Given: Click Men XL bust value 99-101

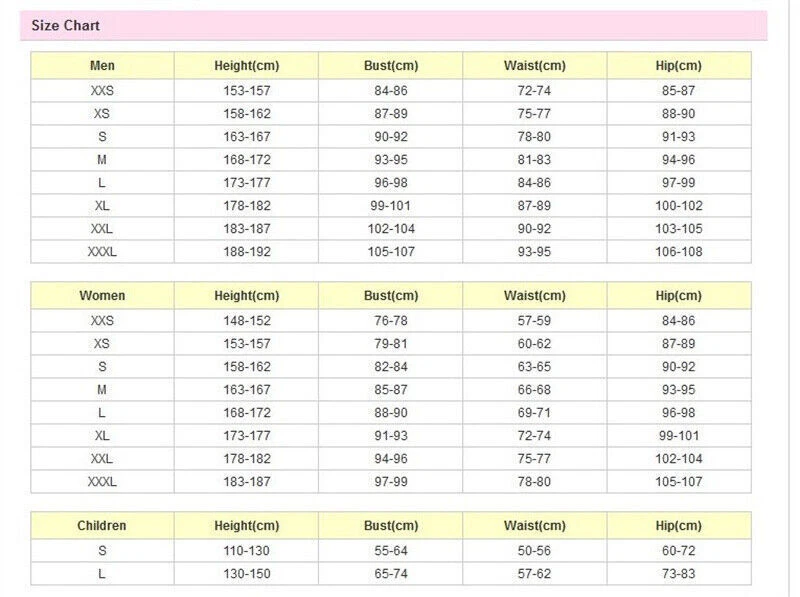Looking at the screenshot, I should point(390,206).
